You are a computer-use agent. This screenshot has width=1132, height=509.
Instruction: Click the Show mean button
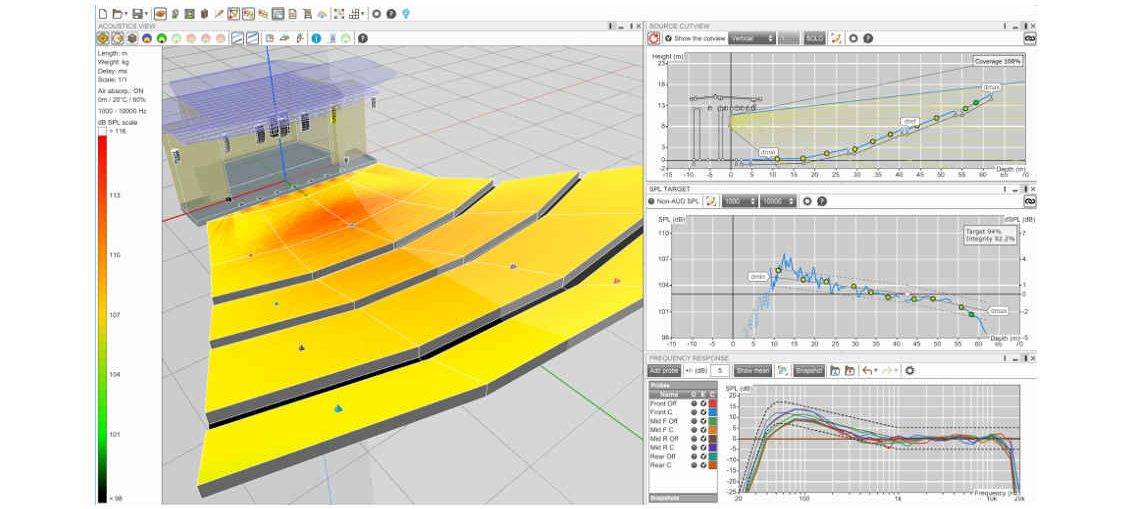[753, 370]
